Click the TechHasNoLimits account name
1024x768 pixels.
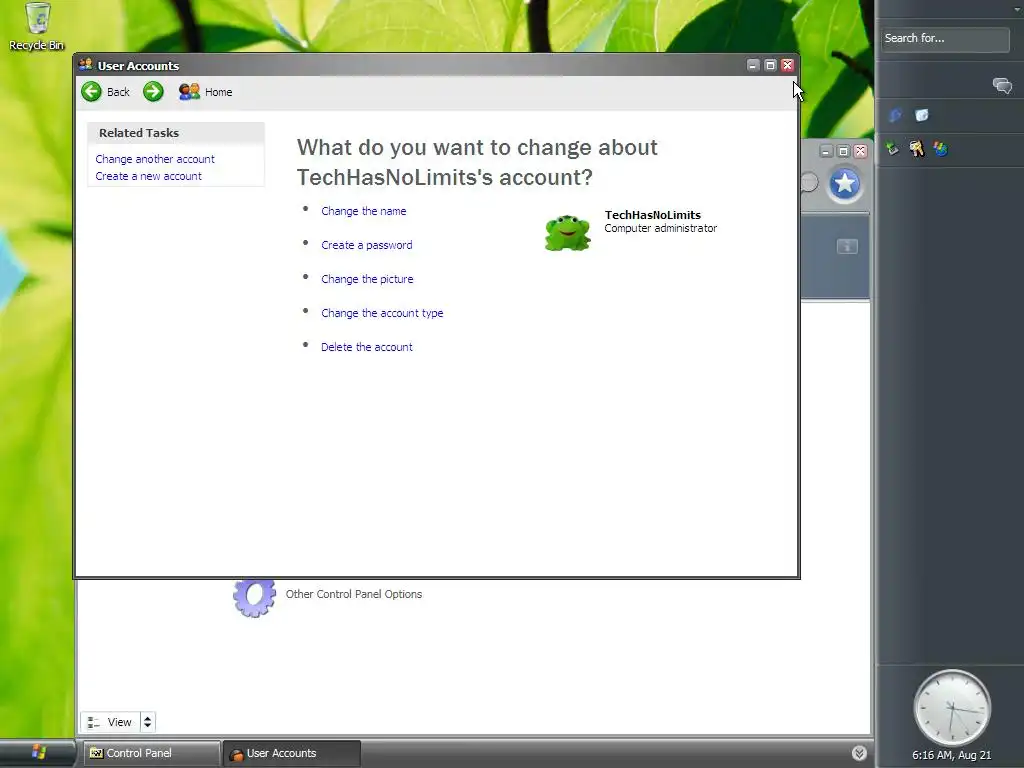pos(652,215)
